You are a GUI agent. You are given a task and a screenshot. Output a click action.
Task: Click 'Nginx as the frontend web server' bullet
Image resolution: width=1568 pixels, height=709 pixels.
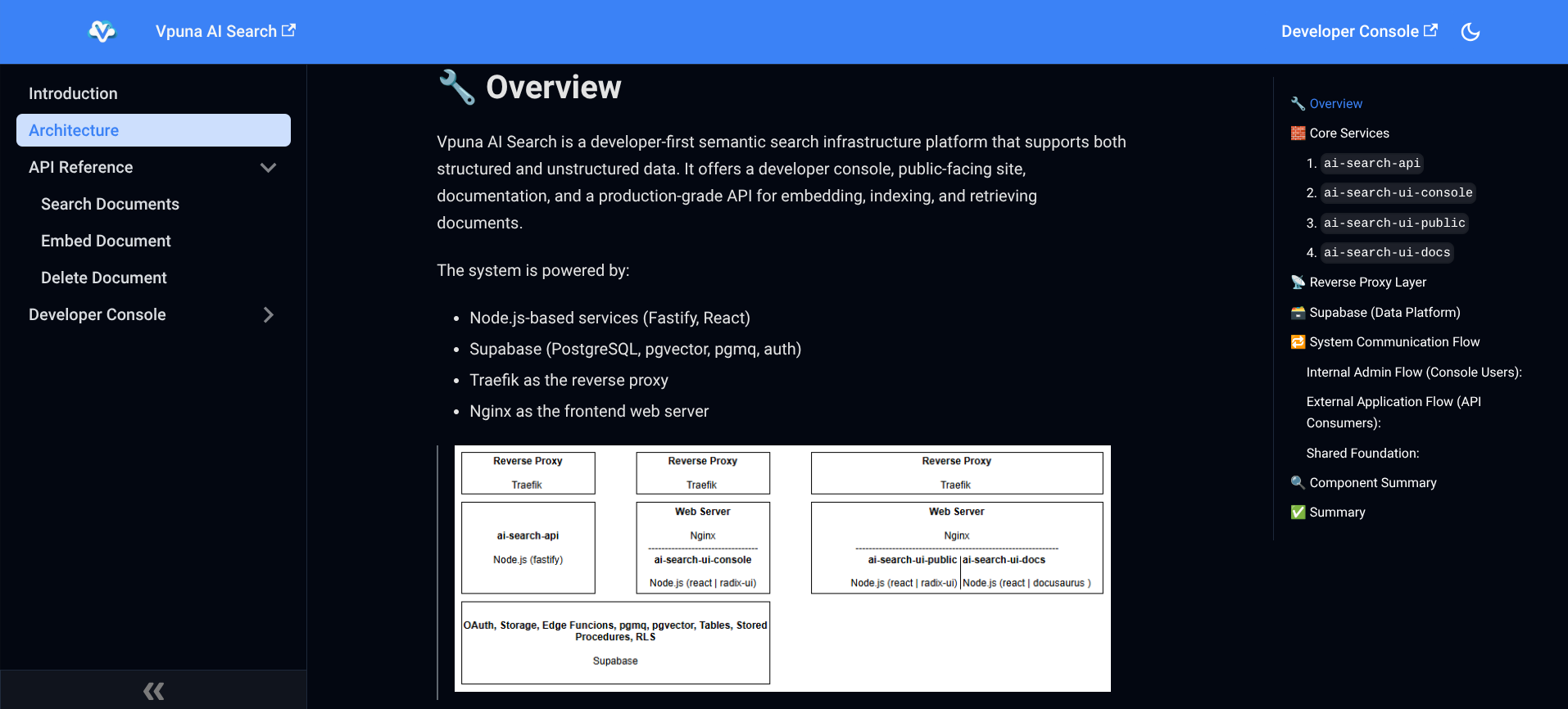589,411
